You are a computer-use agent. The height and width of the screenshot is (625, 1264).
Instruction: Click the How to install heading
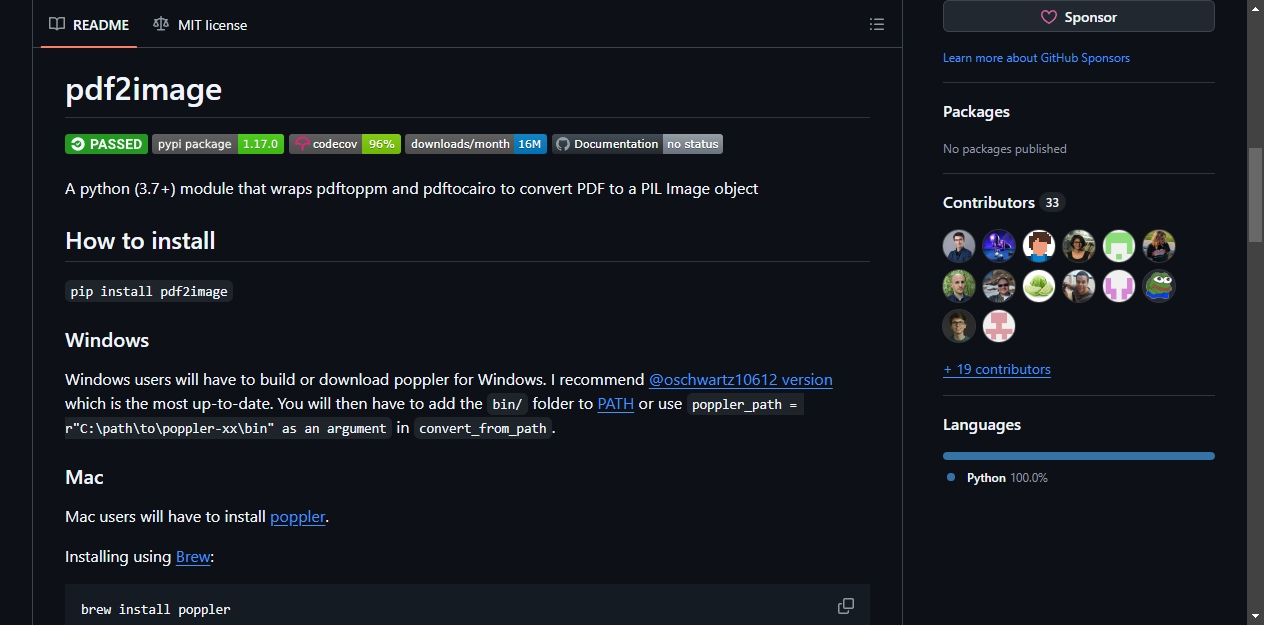[x=140, y=241]
